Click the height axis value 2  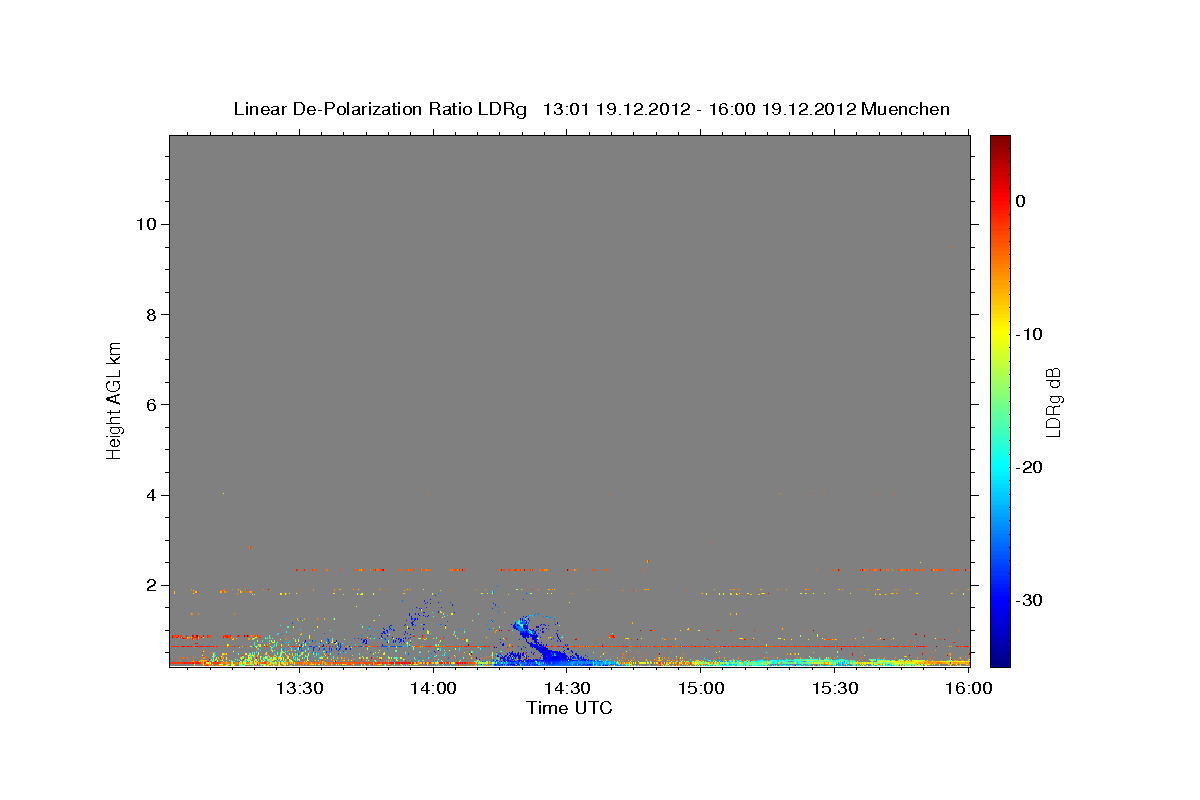click(x=149, y=585)
